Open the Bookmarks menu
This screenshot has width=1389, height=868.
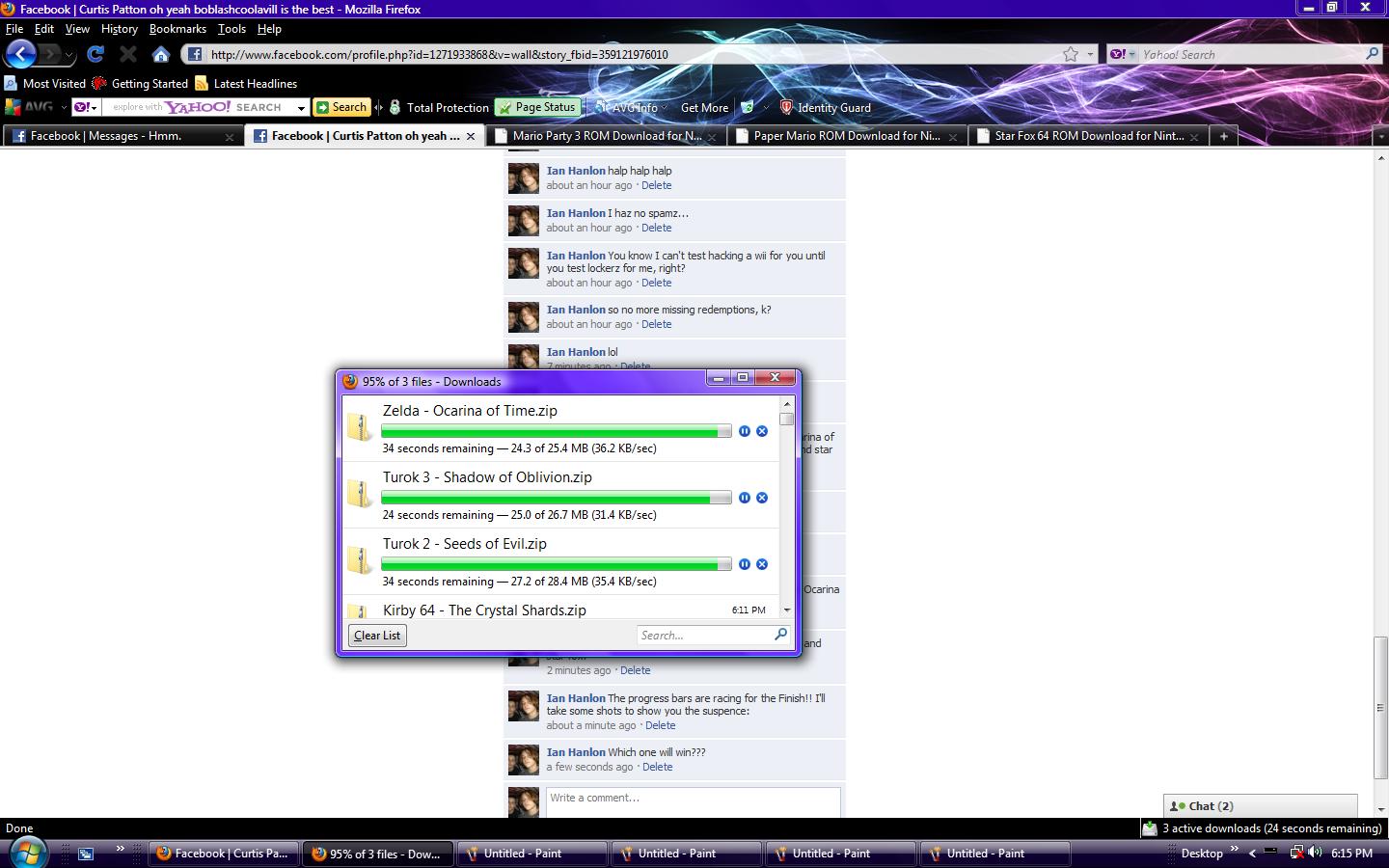(x=177, y=29)
